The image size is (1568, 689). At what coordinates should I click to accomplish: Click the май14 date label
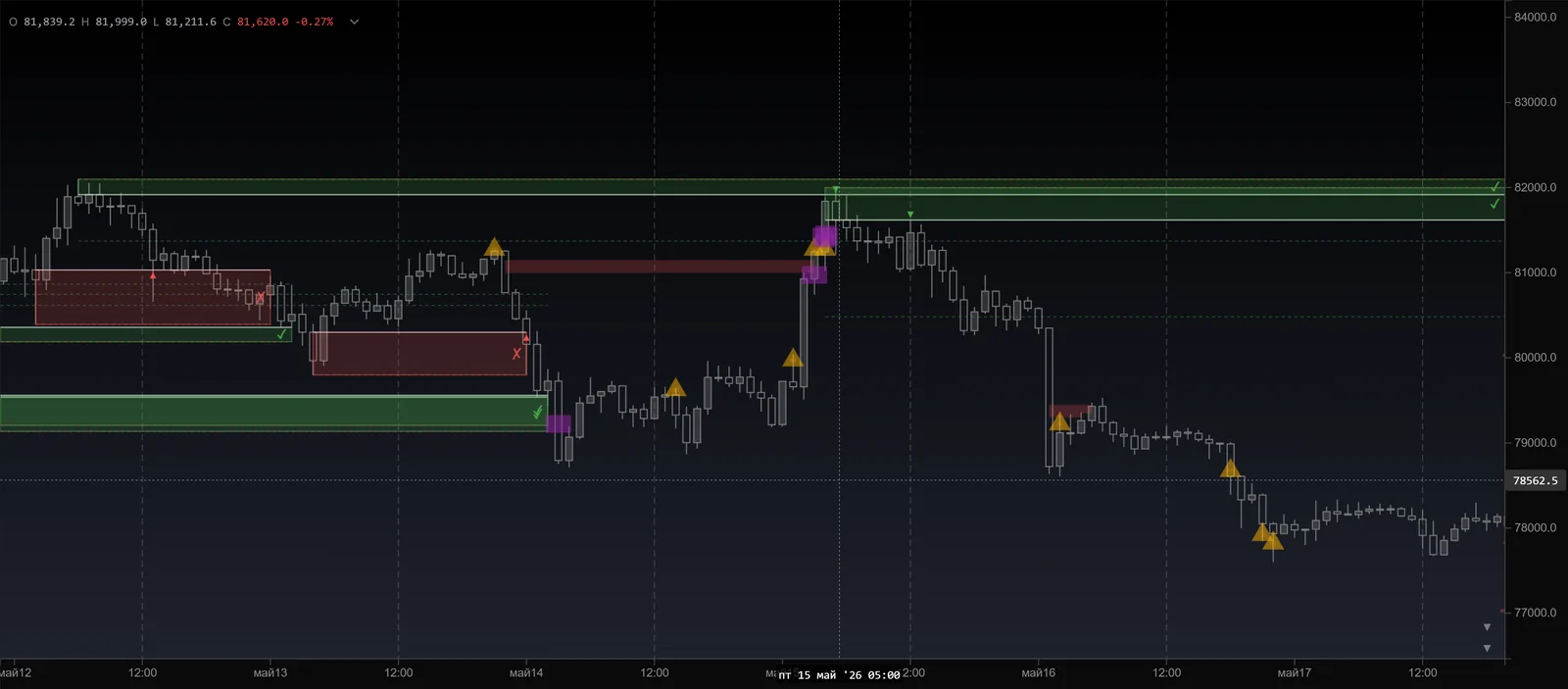(x=526, y=673)
